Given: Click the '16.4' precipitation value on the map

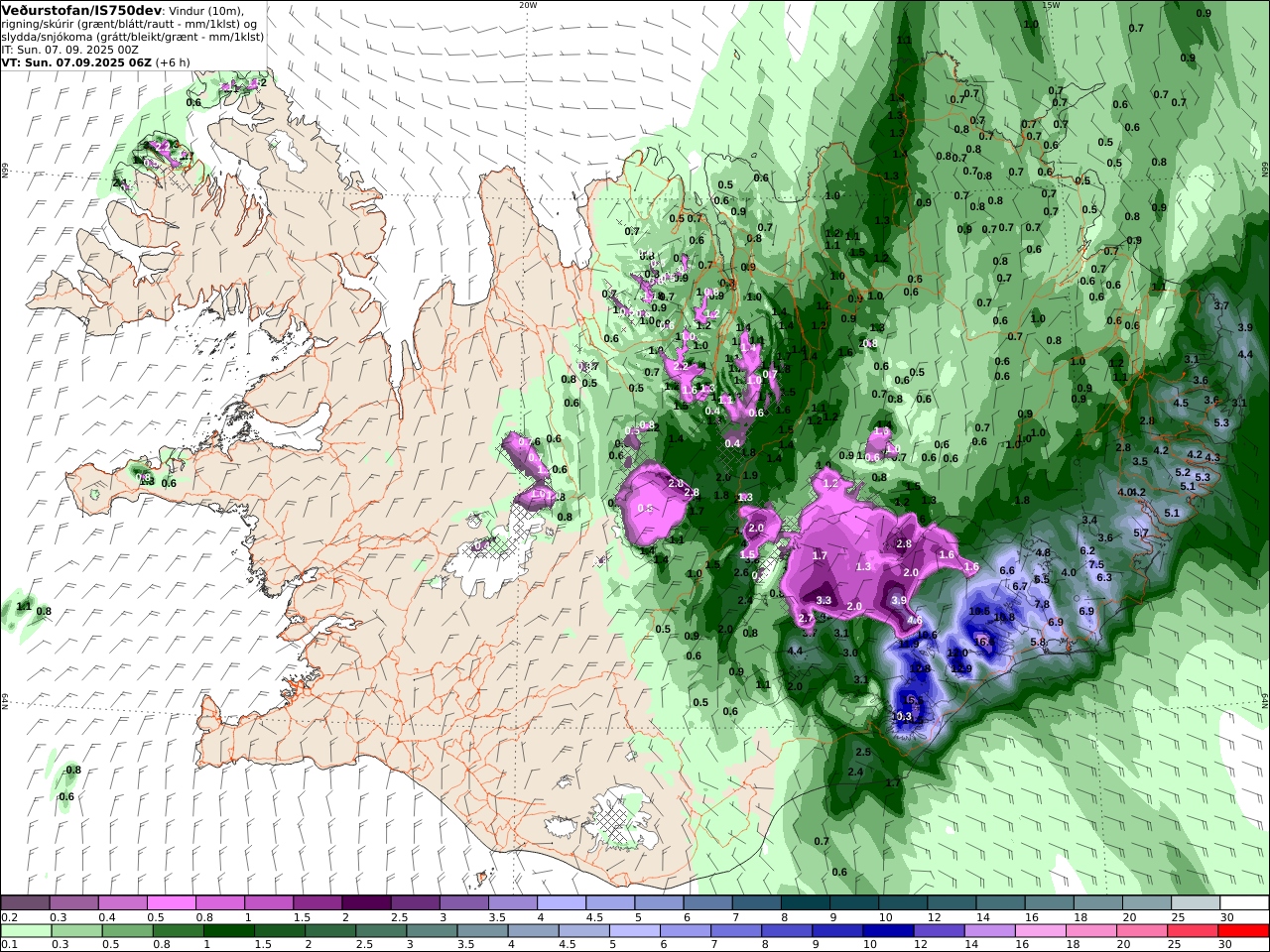Looking at the screenshot, I should pos(984,642).
